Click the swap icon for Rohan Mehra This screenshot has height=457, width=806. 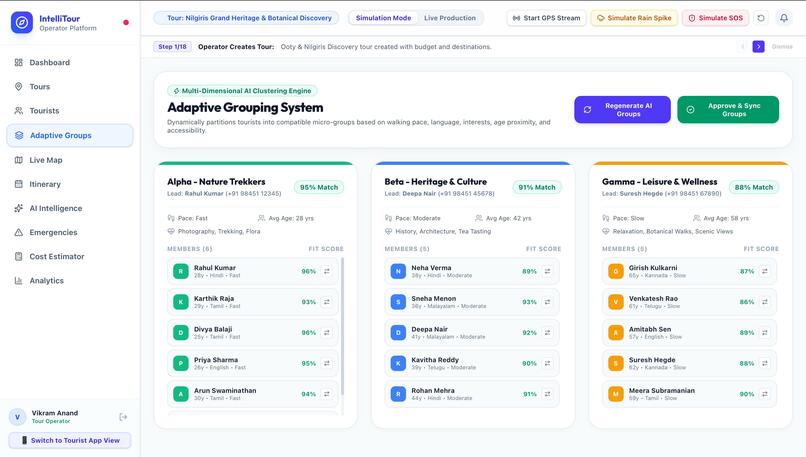click(547, 394)
